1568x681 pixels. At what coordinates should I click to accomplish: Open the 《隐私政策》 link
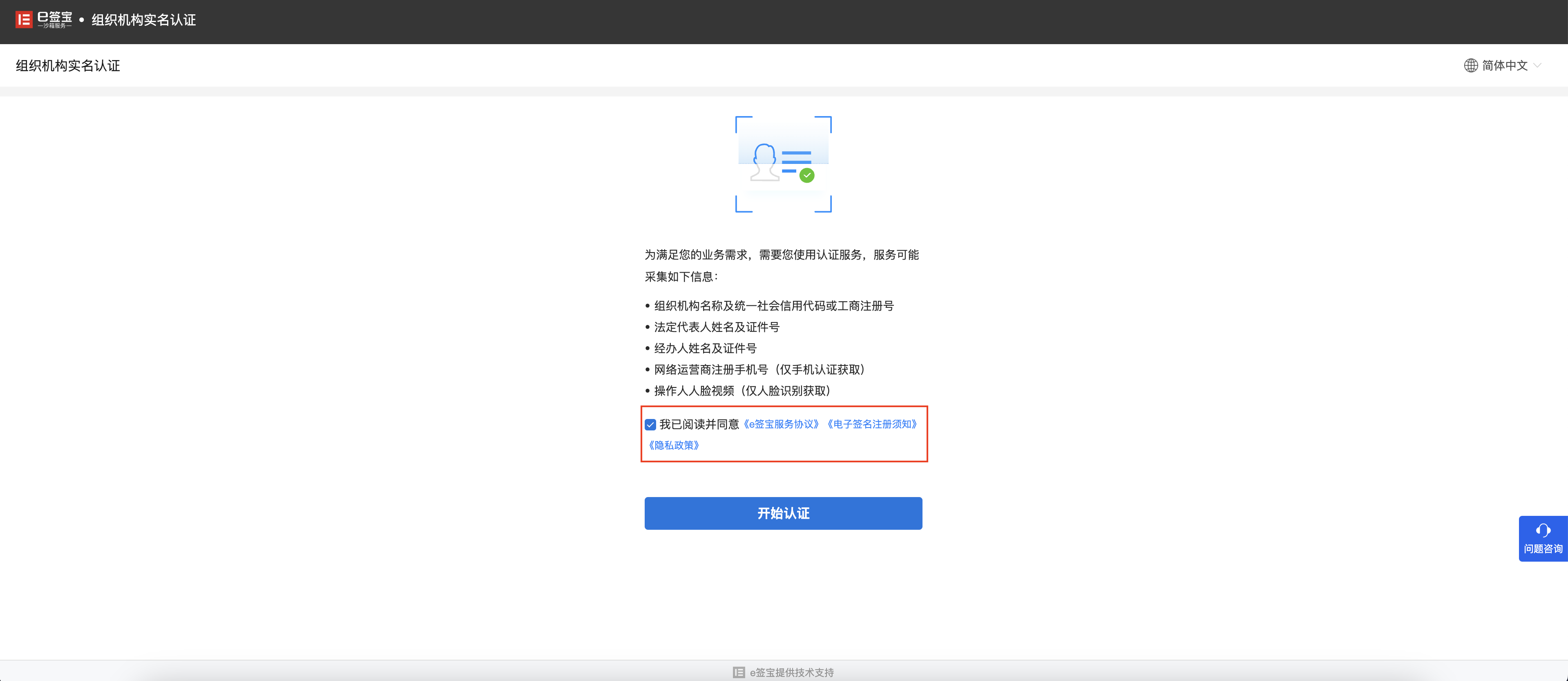coord(674,445)
